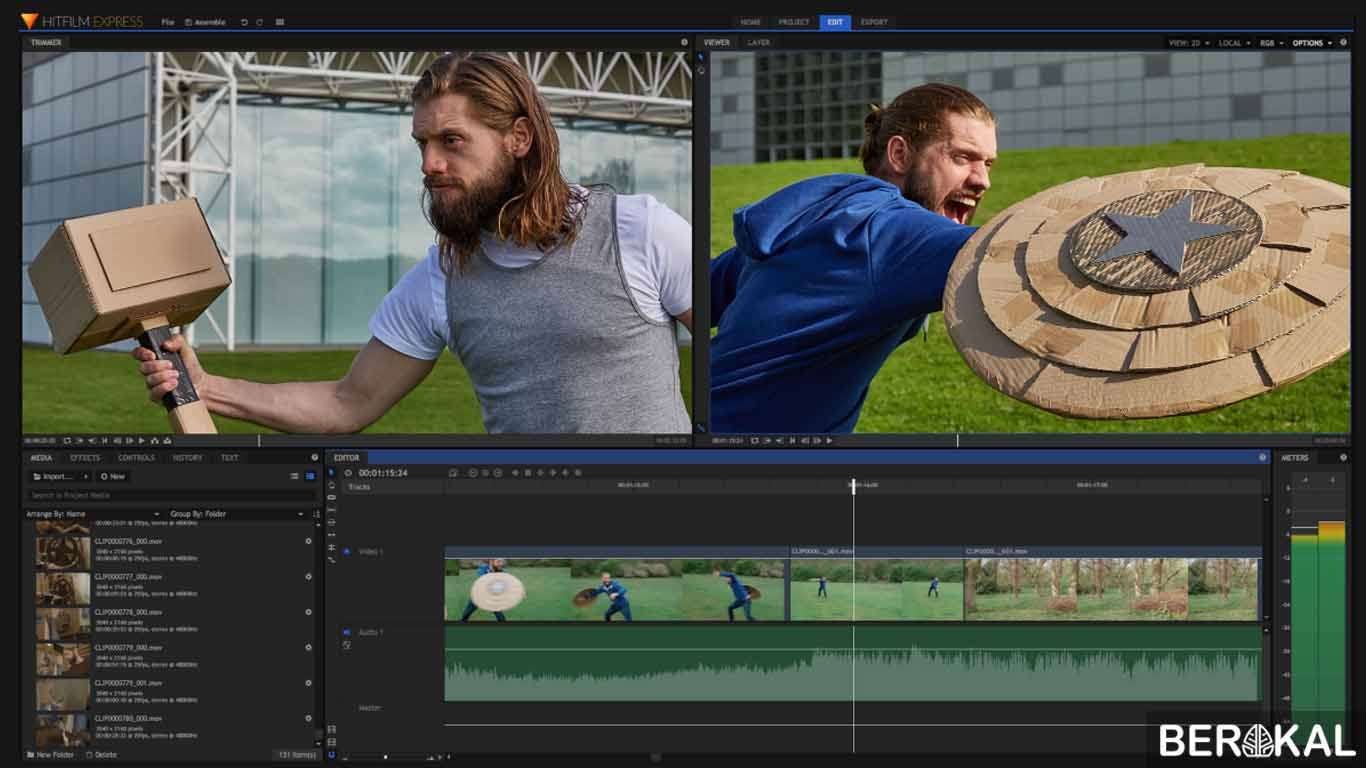Image resolution: width=1366 pixels, height=768 pixels.
Task: Select the Layer tab
Action: point(759,43)
